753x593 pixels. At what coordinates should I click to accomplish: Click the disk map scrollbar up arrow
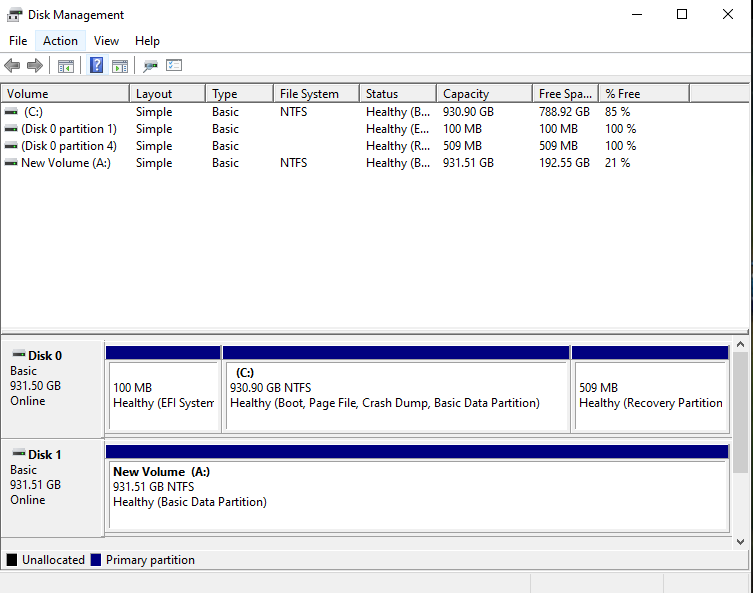(740, 344)
